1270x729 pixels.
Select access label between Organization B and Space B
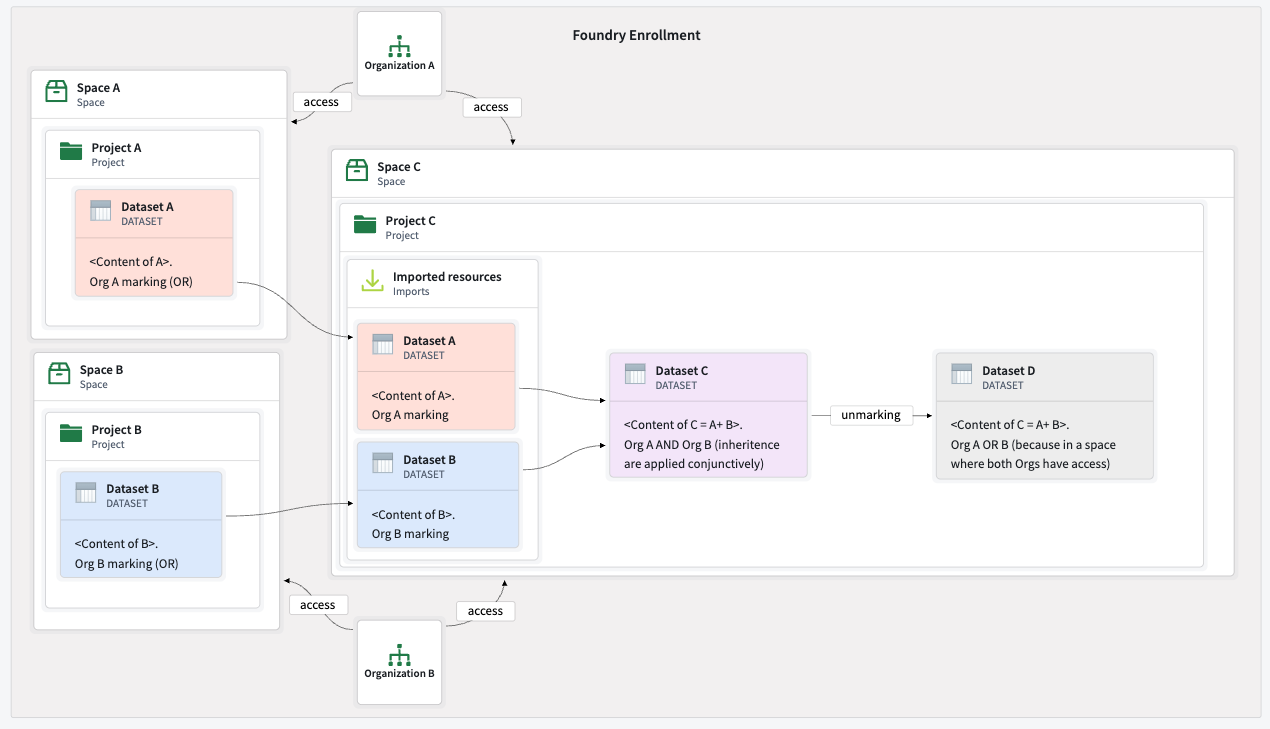318,604
